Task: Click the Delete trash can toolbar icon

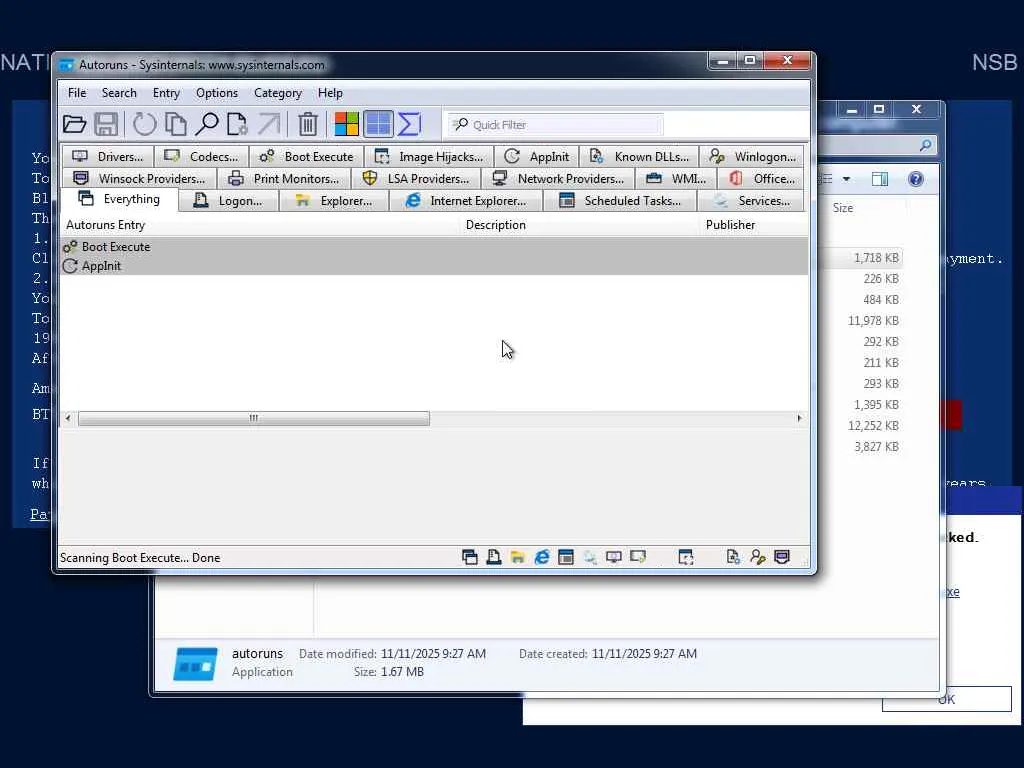Action: point(308,124)
